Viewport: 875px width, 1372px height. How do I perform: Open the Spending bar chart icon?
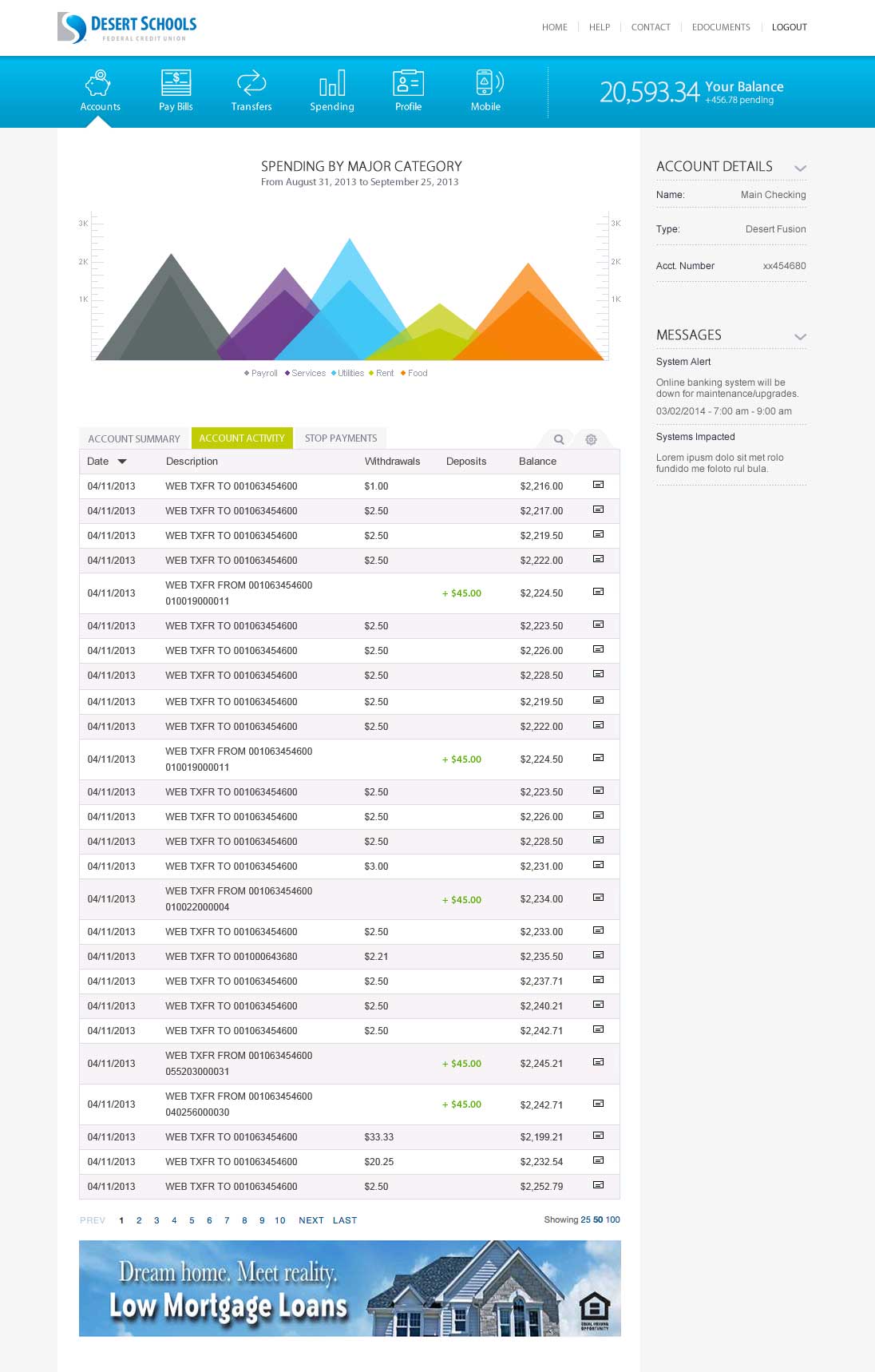point(332,83)
